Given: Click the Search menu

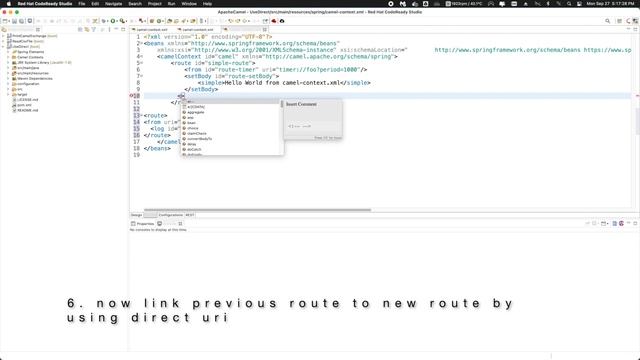Looking at the screenshot, I should (x=135, y=4).
